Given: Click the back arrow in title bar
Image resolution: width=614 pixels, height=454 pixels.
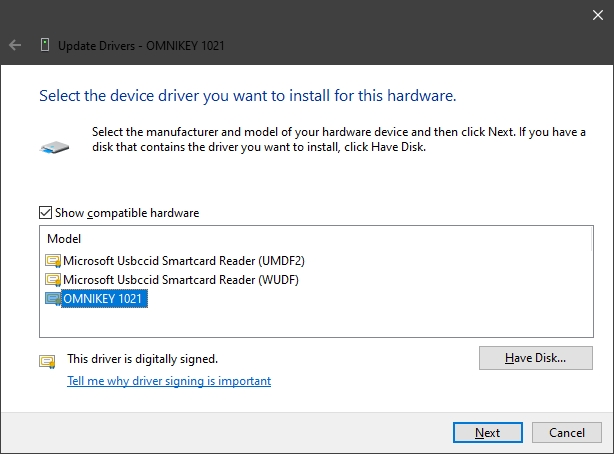Looking at the screenshot, I should click(15, 45).
